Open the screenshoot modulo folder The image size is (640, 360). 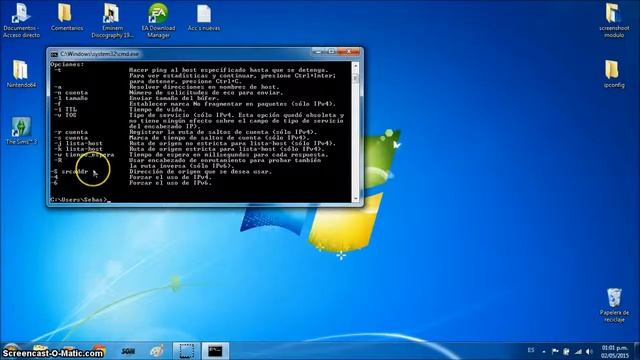point(614,20)
